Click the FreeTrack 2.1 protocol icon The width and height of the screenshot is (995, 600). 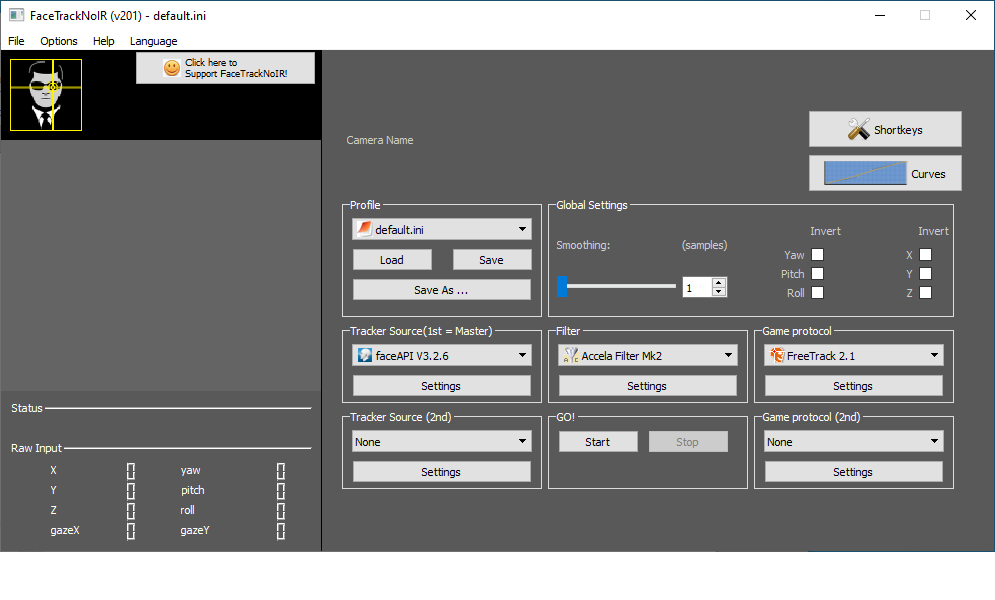777,355
